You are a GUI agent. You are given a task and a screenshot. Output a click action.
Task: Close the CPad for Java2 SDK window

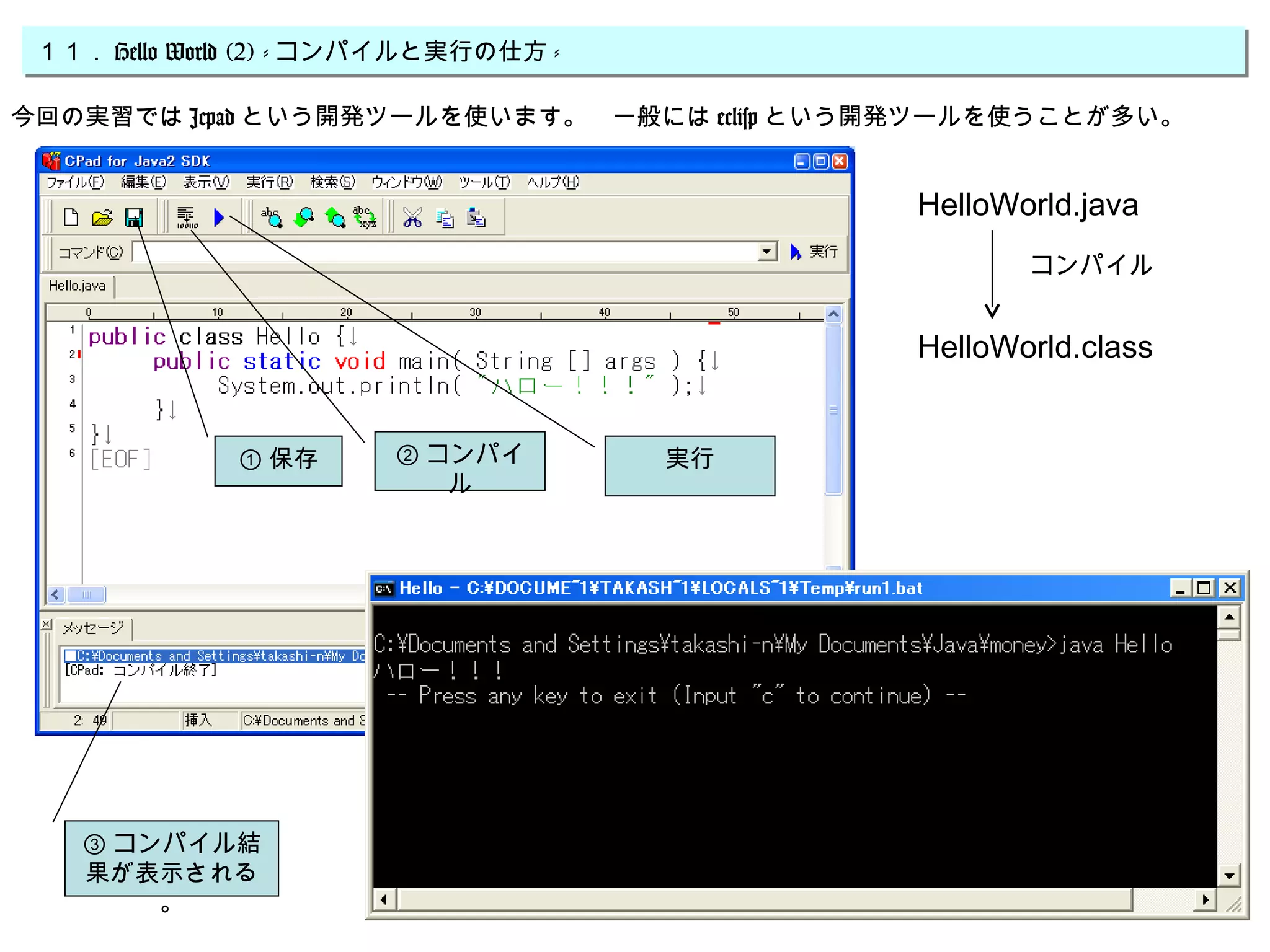(x=840, y=161)
